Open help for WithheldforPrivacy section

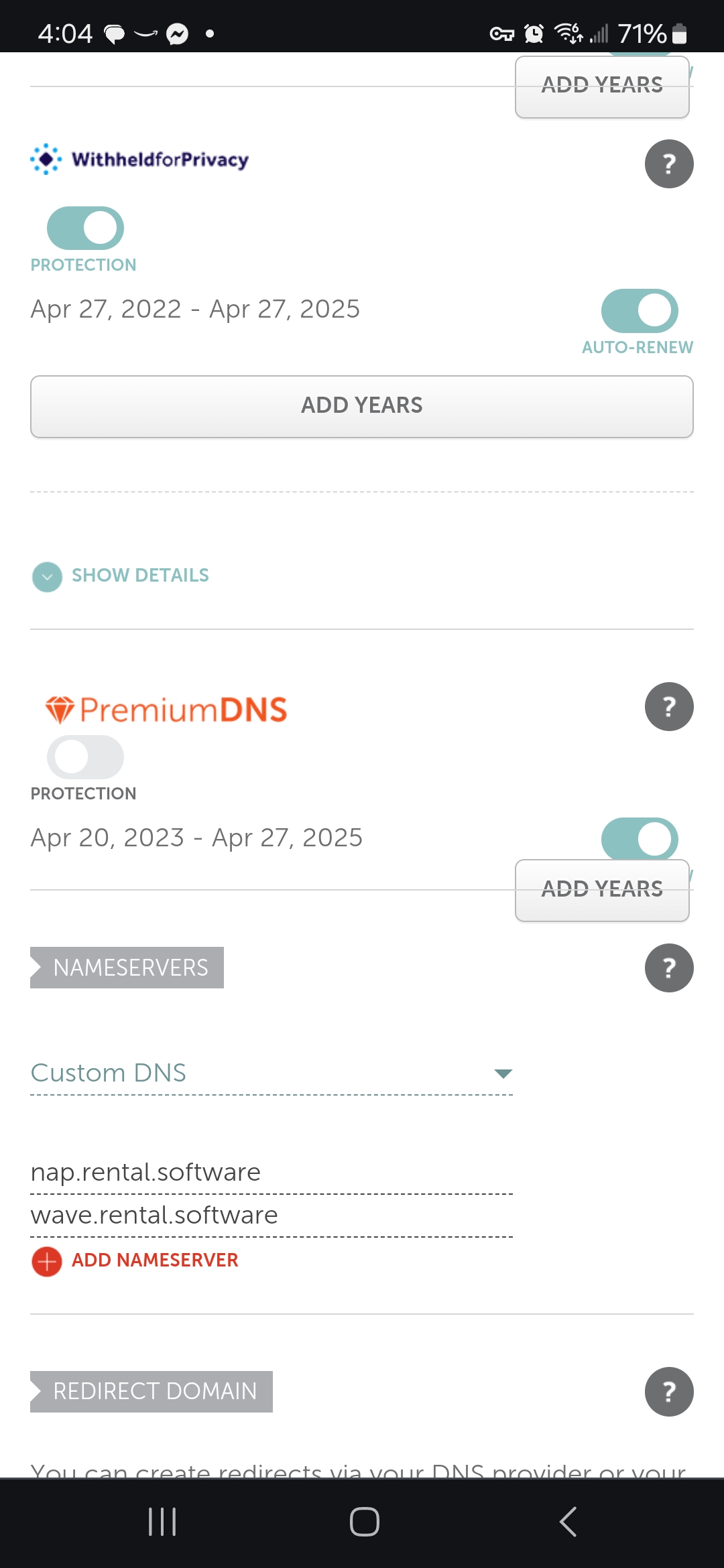coord(668,164)
